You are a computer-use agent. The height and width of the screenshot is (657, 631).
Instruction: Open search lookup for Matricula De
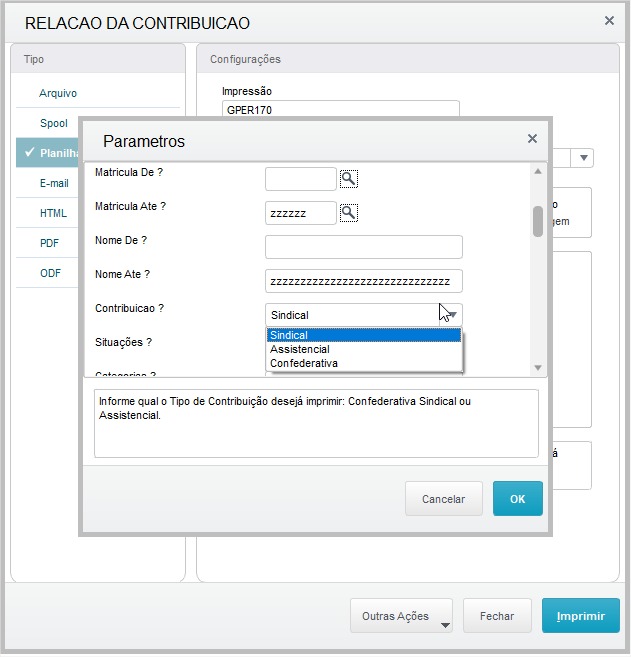tap(349, 179)
